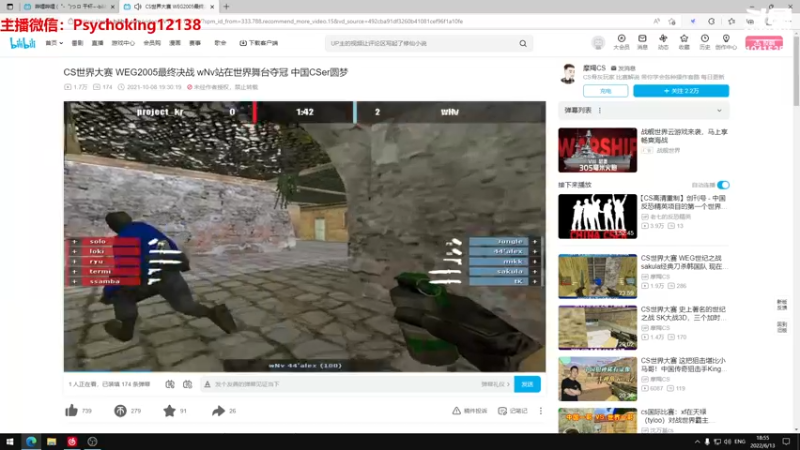Open the 大会员 icon in header
The height and width of the screenshot is (450, 800).
click(621, 42)
